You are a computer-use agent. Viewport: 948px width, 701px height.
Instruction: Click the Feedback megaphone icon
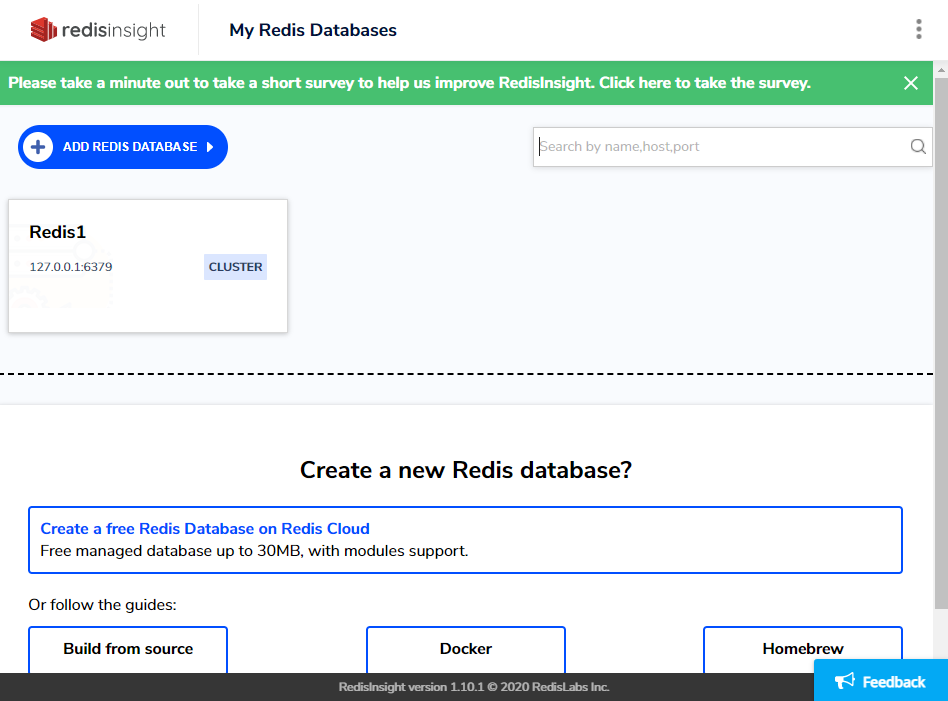[845, 681]
